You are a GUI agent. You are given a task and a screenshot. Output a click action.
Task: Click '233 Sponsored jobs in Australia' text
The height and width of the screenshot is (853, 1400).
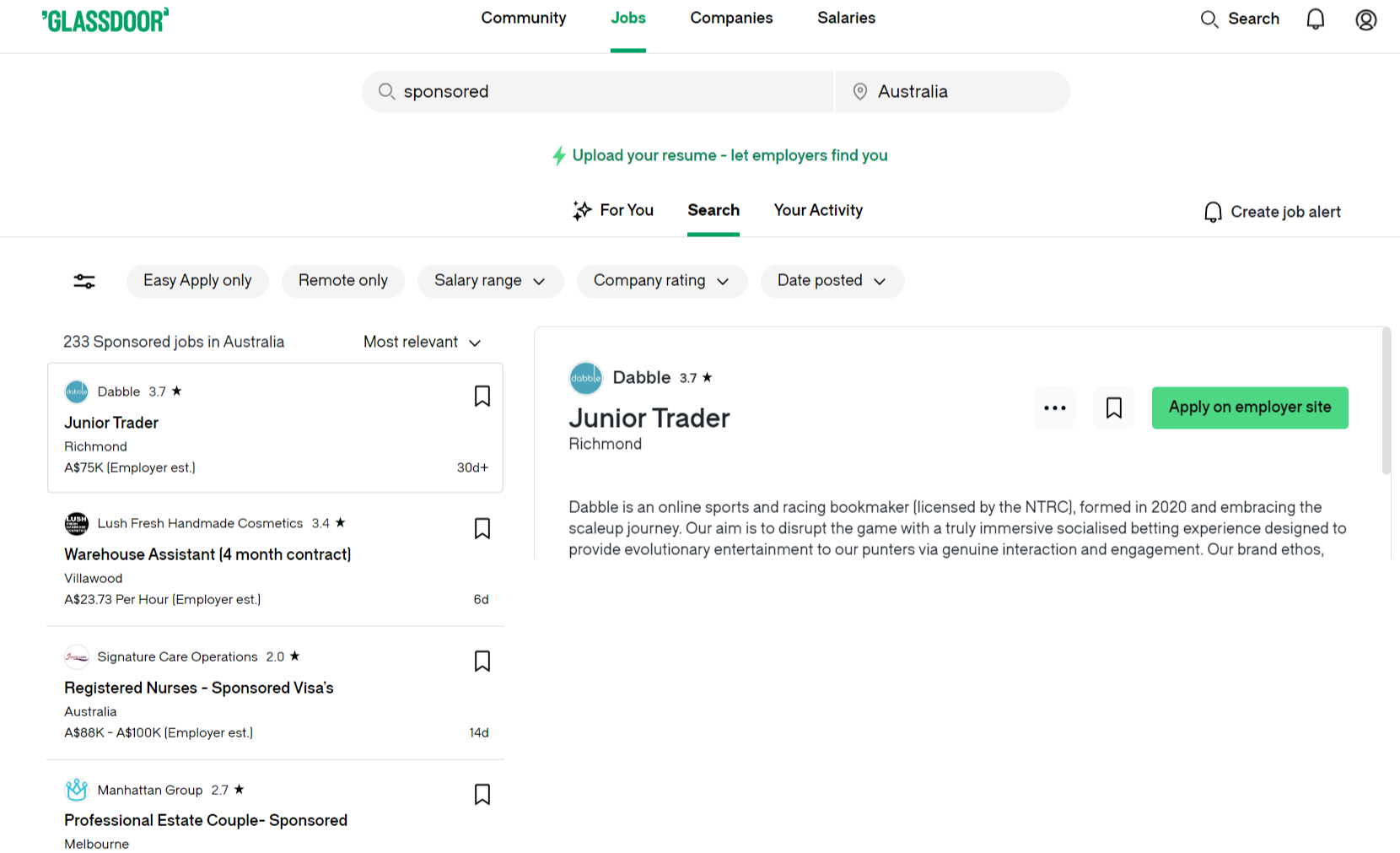pyautogui.click(x=174, y=342)
